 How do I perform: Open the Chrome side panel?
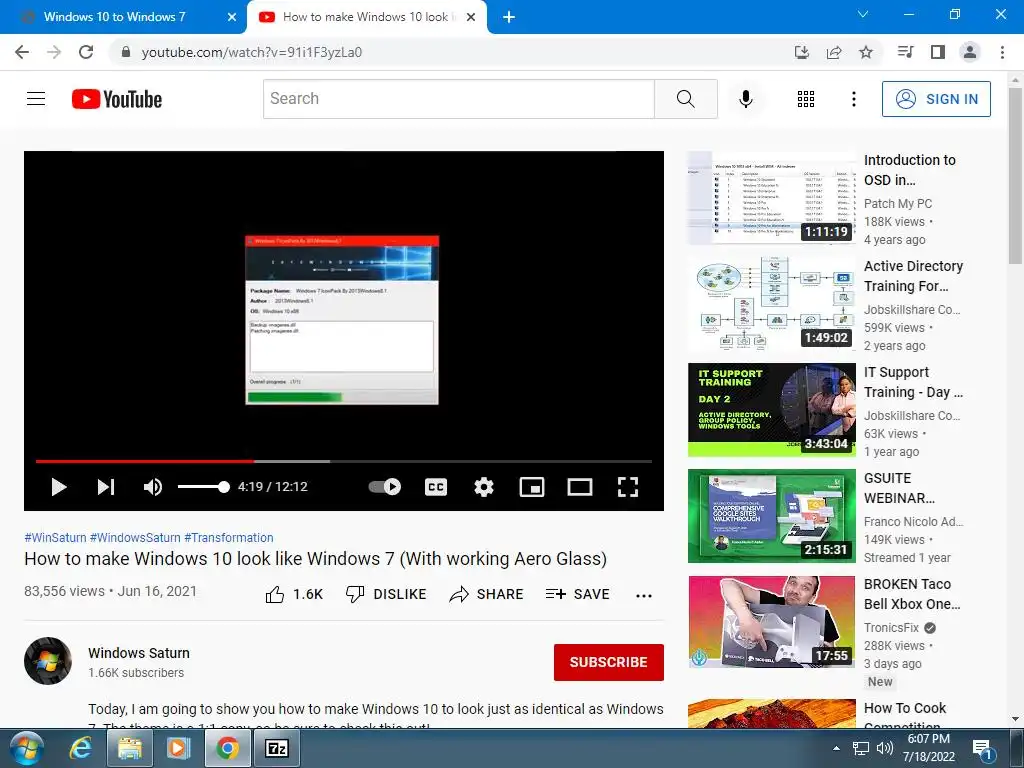click(938, 52)
